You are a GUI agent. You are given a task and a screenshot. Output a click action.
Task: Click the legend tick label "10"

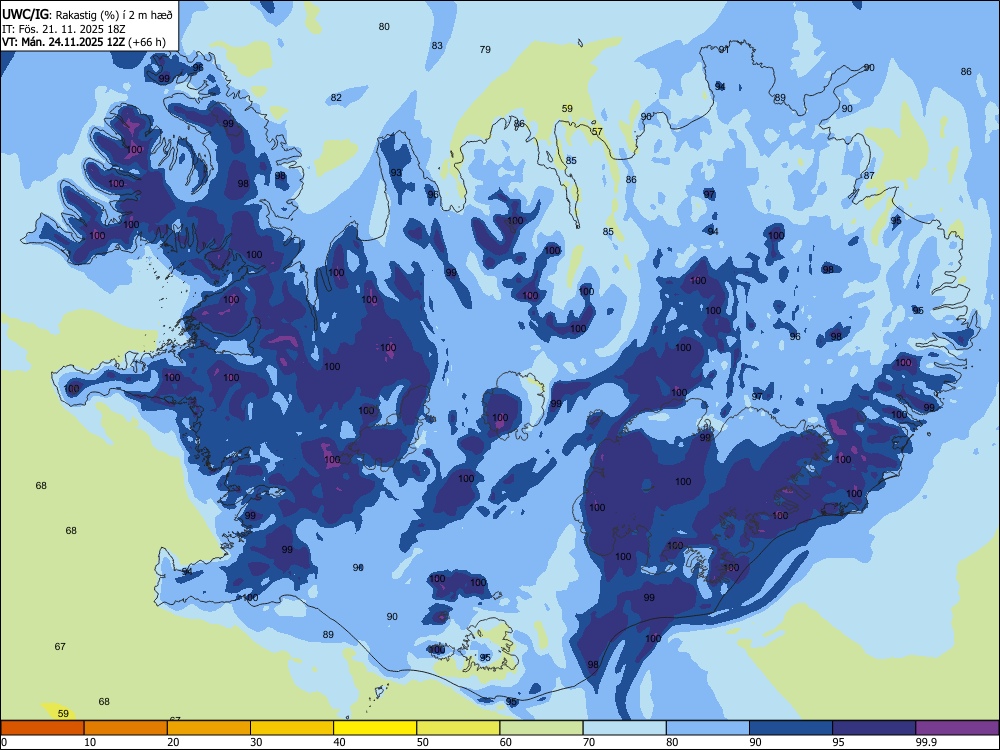pos(90,742)
